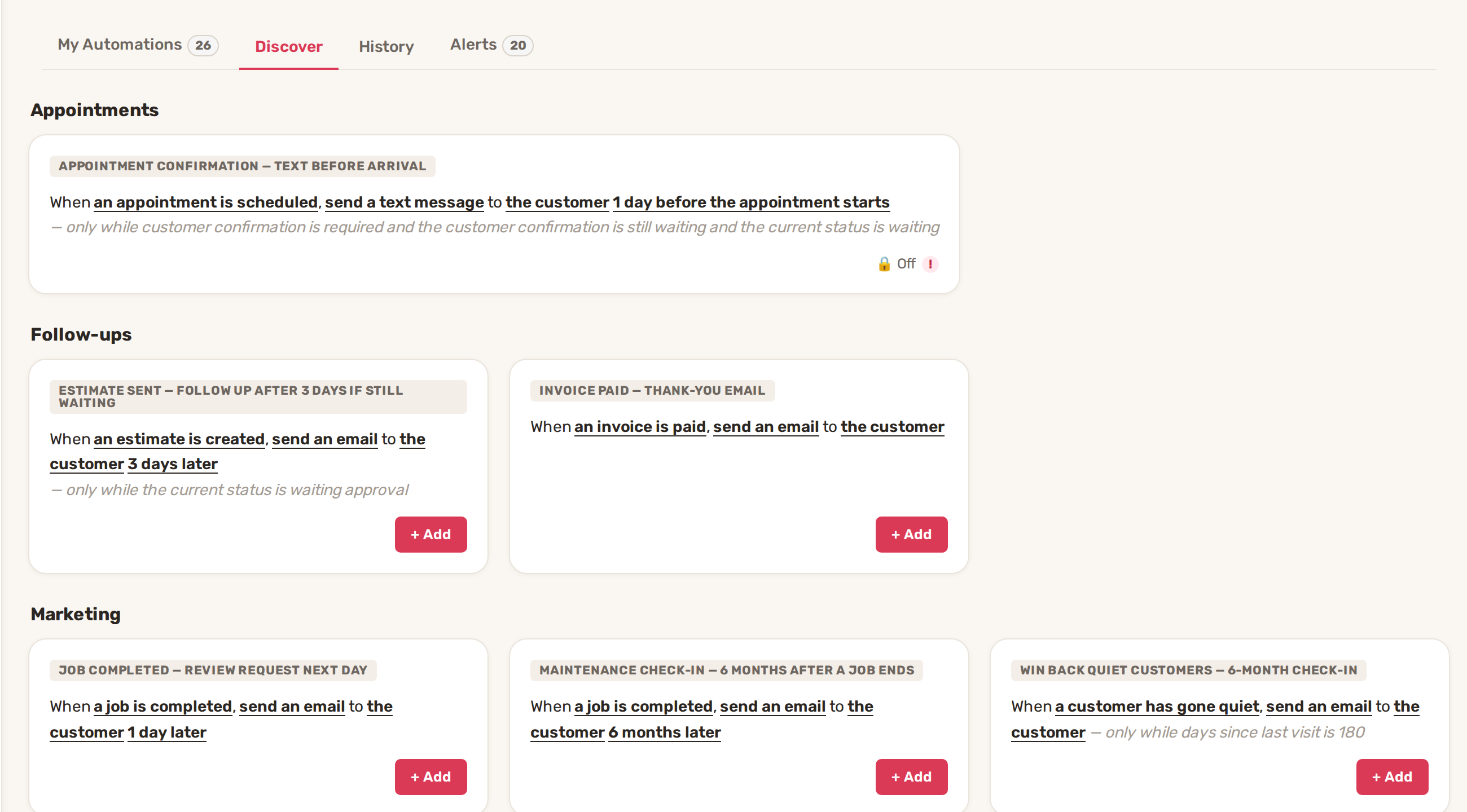Viewport: 1467px width, 812px height.
Task: Click 'an invoice is paid' trigger link
Action: [640, 427]
